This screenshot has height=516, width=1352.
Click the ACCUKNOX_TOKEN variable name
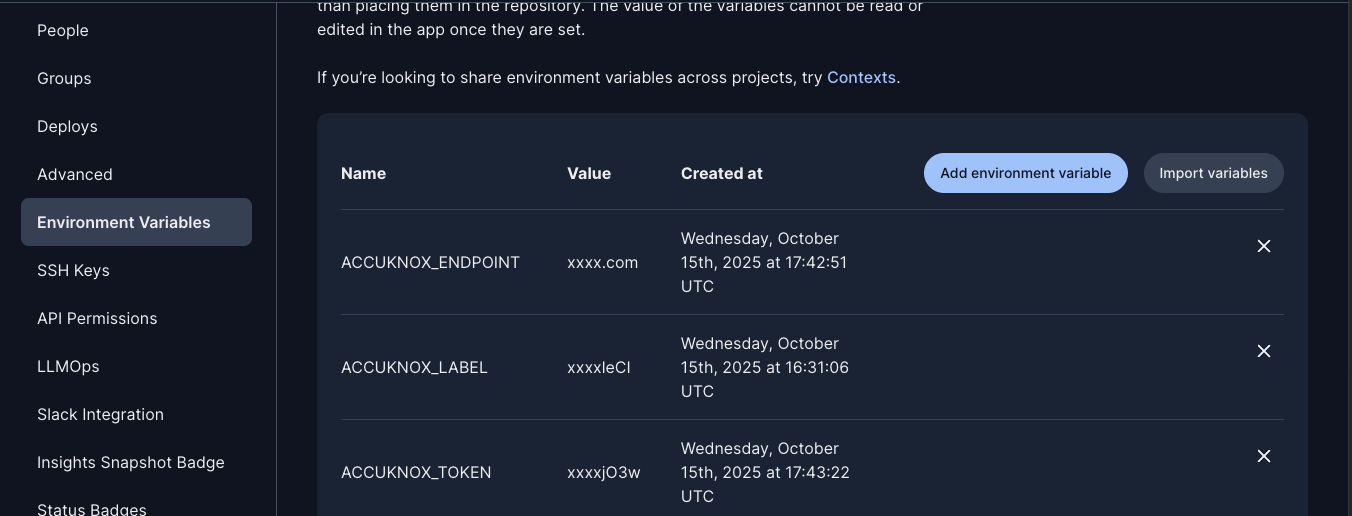point(416,472)
